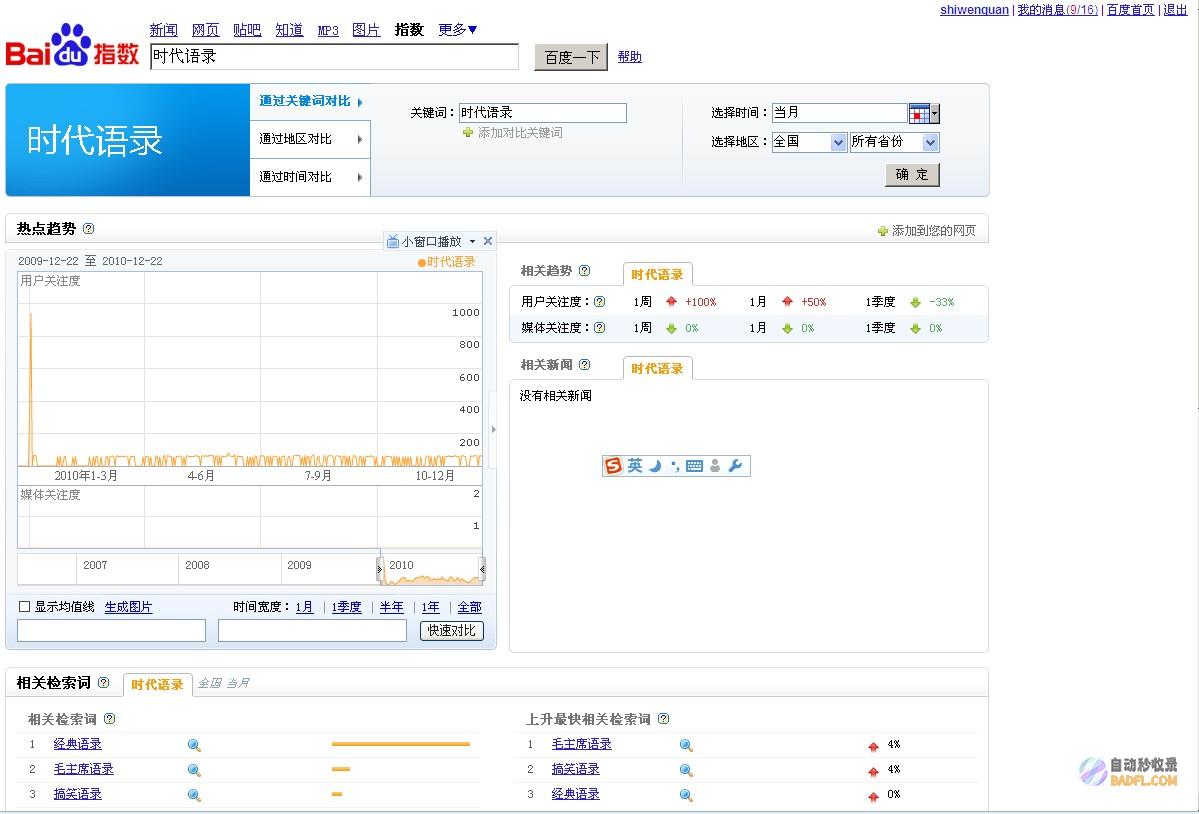1199x814 pixels.
Task: Click the Baidu 指数 logo
Action: pos(73,46)
